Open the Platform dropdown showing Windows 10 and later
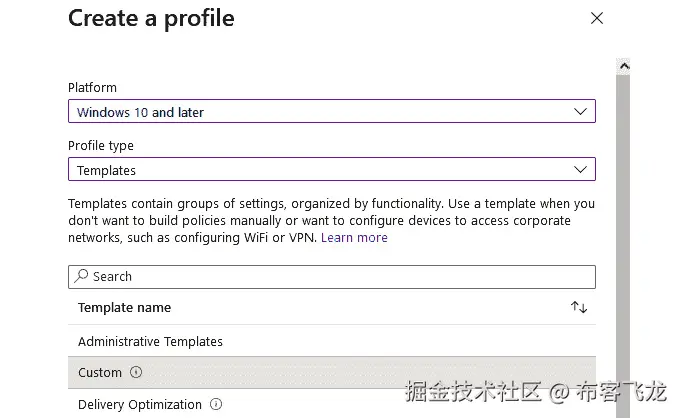The height and width of the screenshot is (418, 681). (320, 112)
